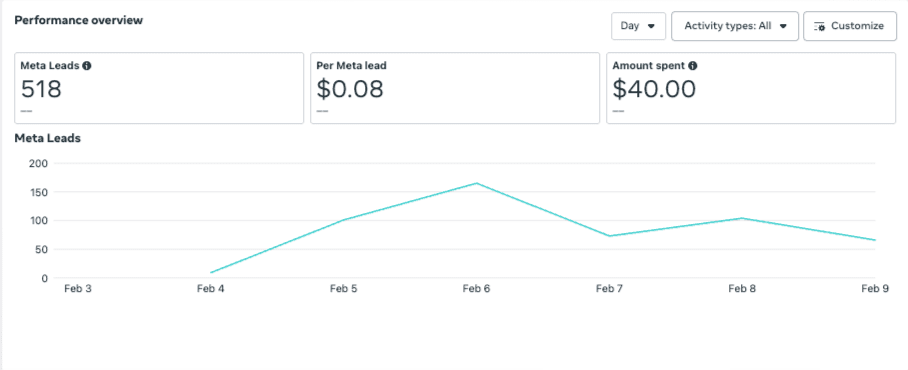The width and height of the screenshot is (908, 370).
Task: Expand the Activity types: All dropdown
Action: tap(735, 26)
